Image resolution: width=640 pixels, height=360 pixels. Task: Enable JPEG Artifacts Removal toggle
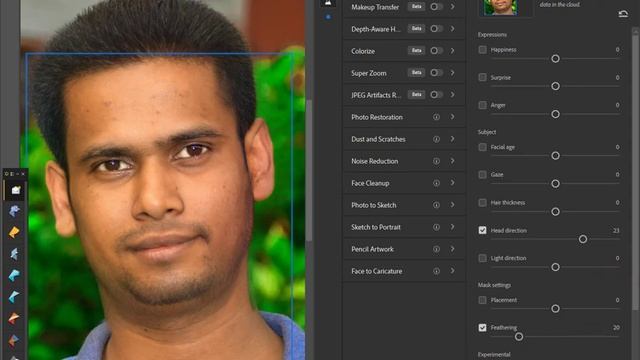coord(436,95)
